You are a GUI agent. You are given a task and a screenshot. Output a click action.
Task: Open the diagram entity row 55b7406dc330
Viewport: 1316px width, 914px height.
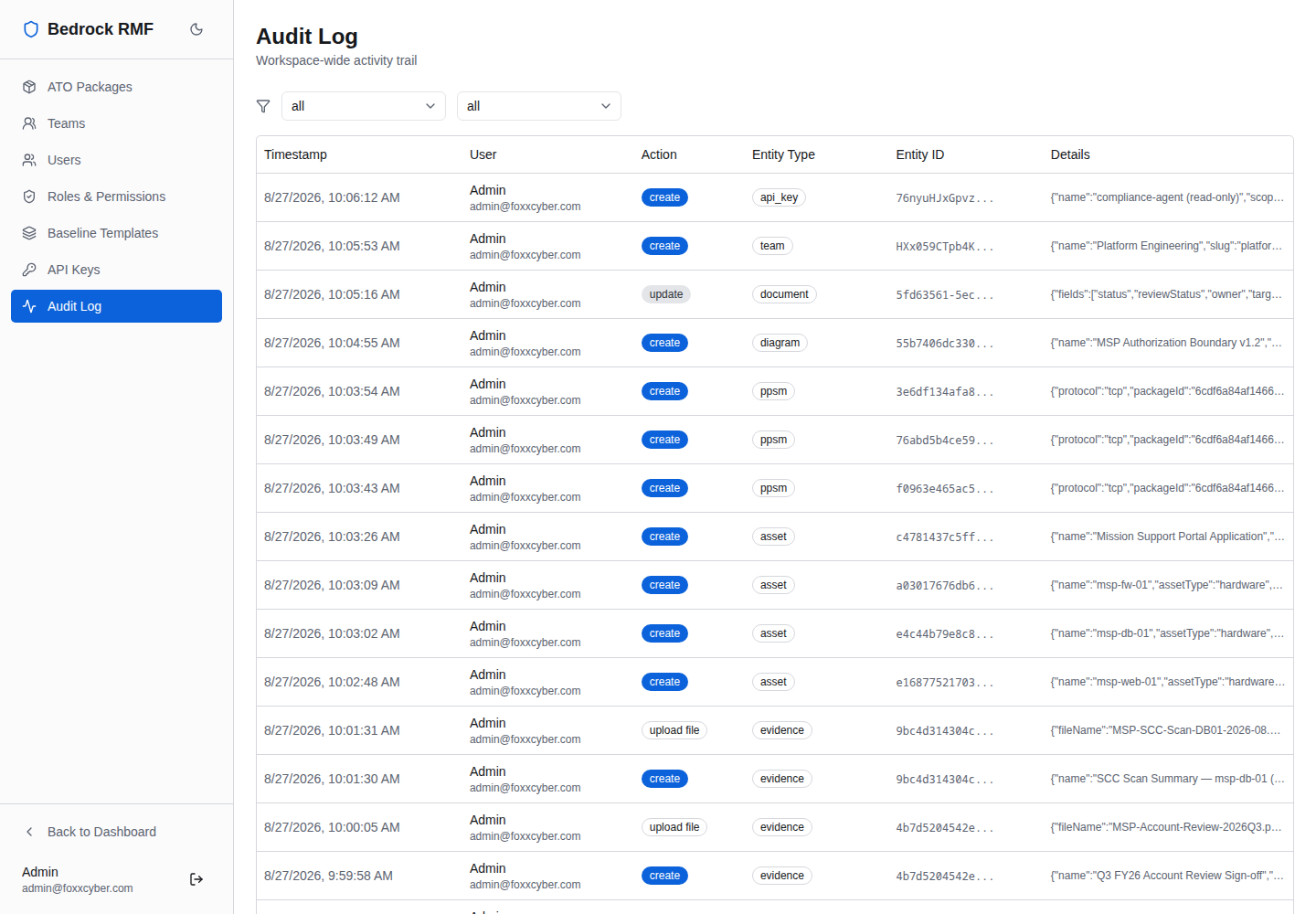[775, 343]
